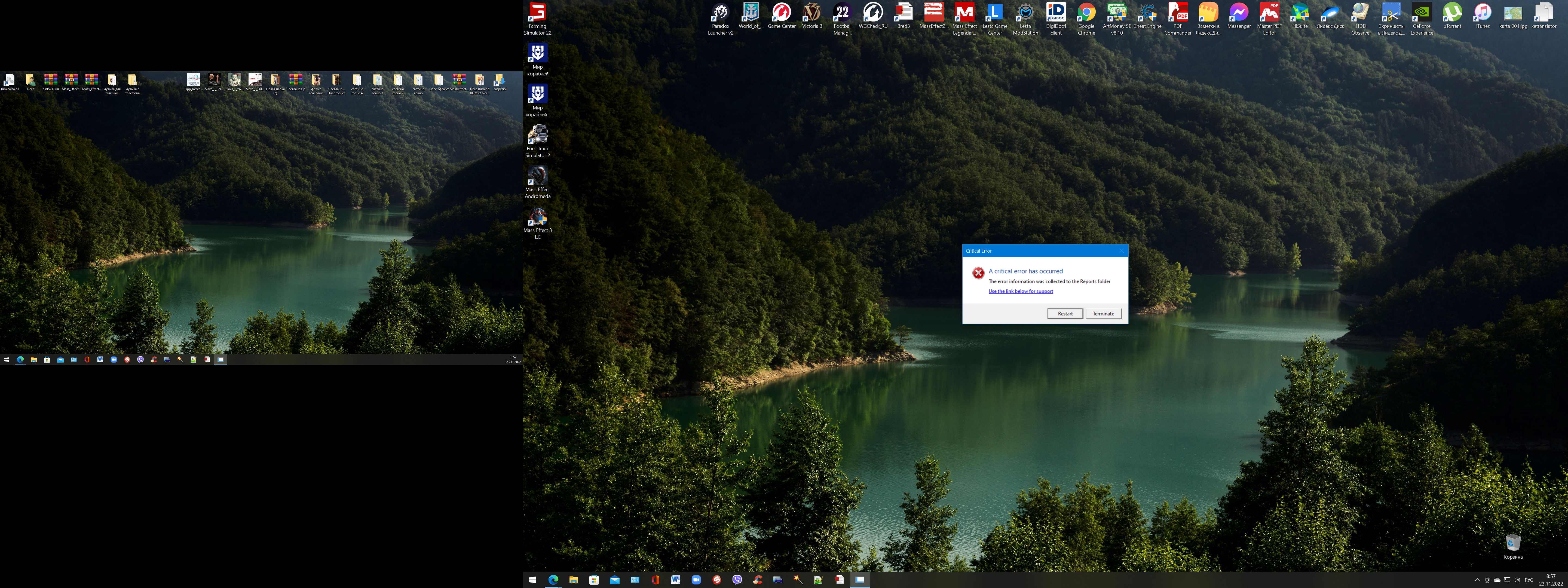Open clock showing 8:57 23.11.2022

(1550, 580)
